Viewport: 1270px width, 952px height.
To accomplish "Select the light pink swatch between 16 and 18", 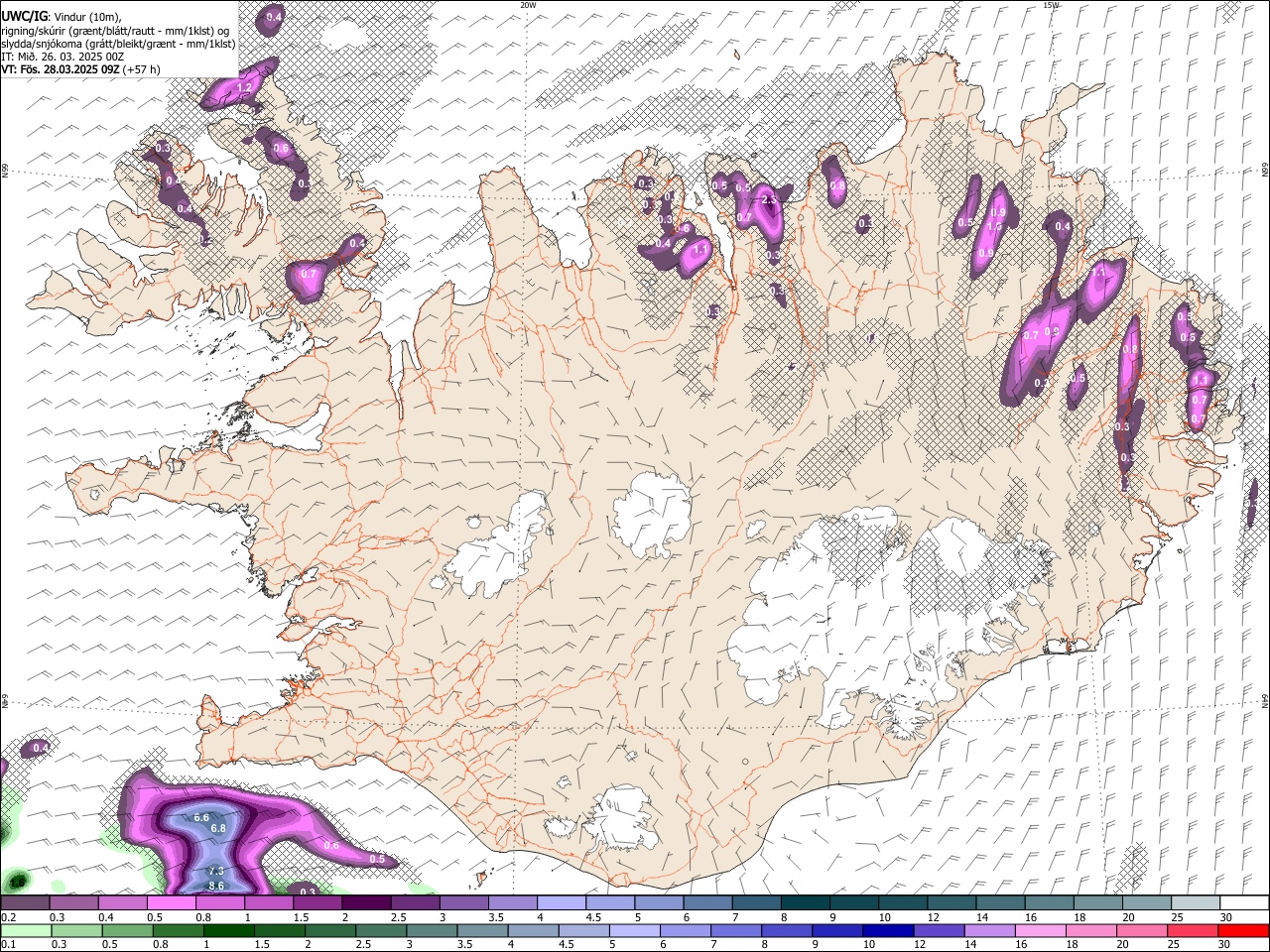I will point(1040,930).
